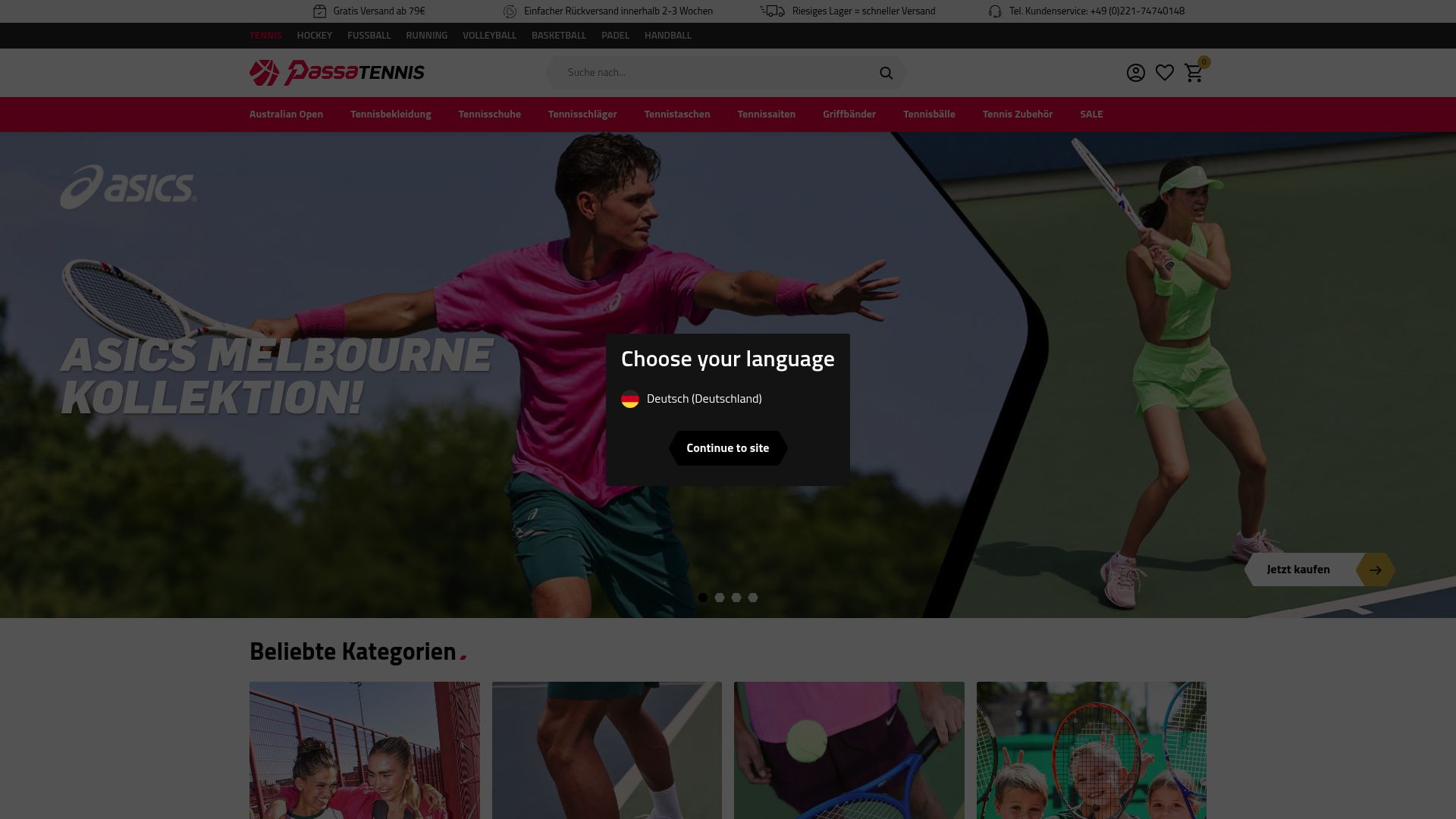Viewport: 1456px width, 819px height.
Task: Switch to the Tennis sport tab
Action: (265, 36)
